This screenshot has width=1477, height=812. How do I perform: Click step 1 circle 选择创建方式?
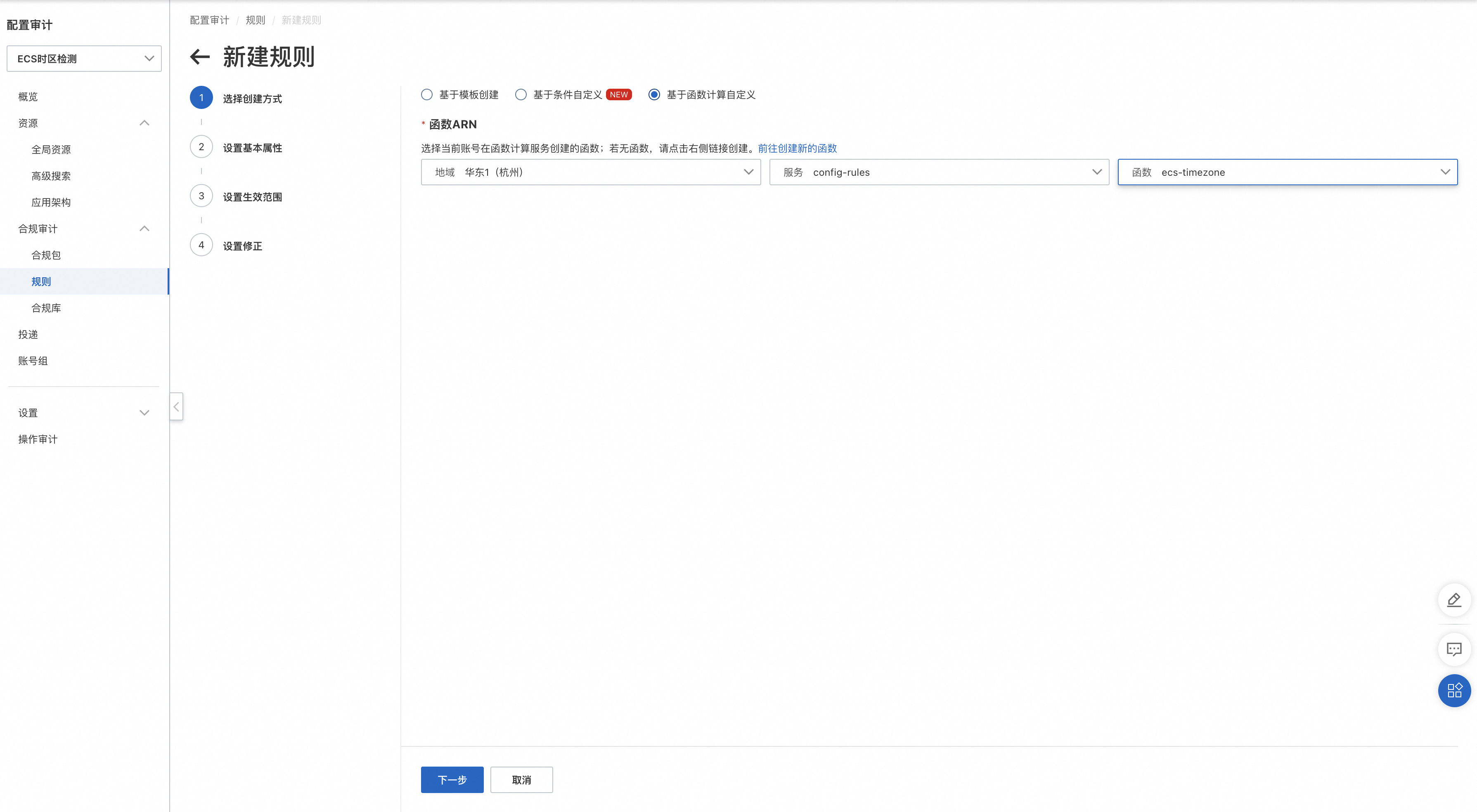pos(201,98)
